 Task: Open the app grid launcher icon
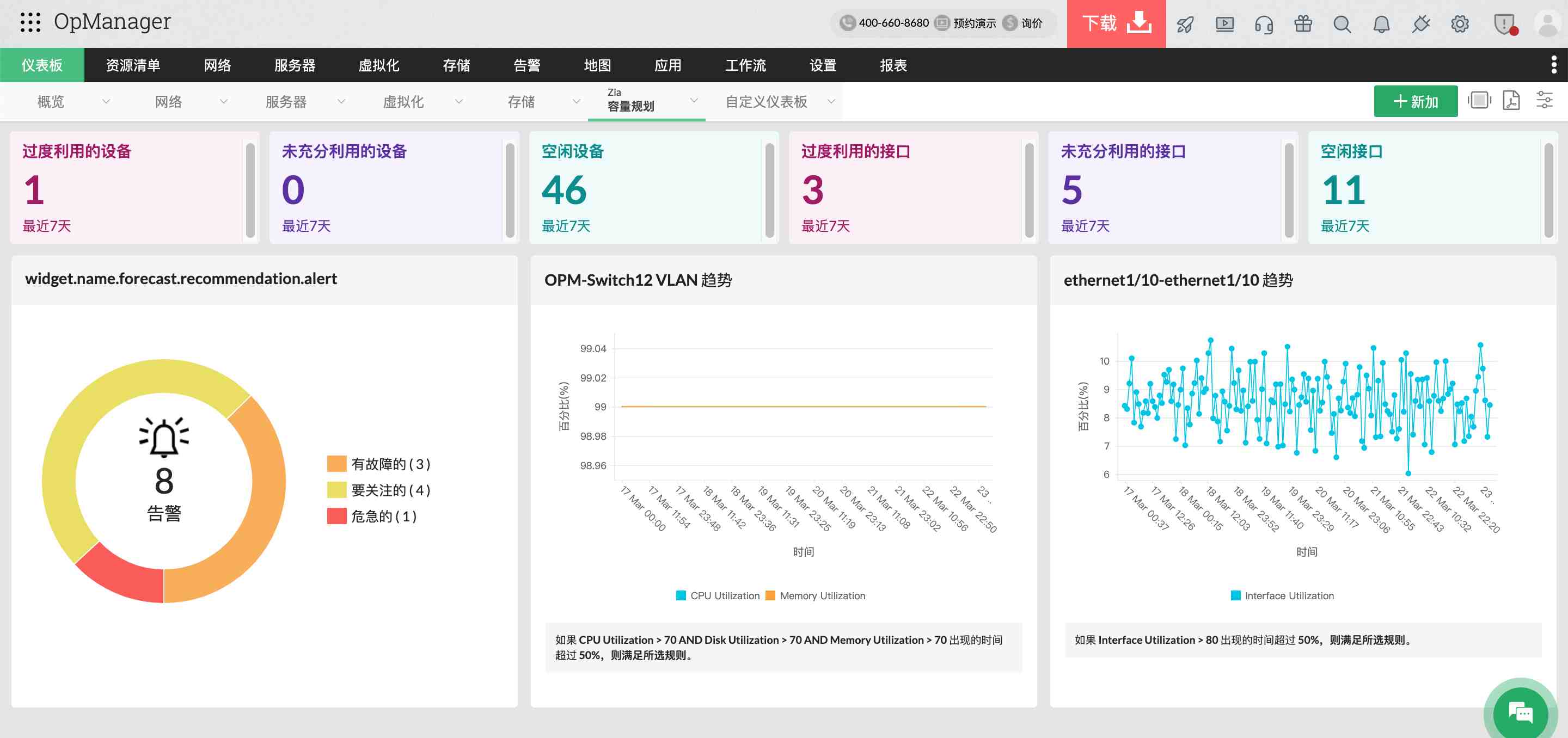click(x=30, y=22)
